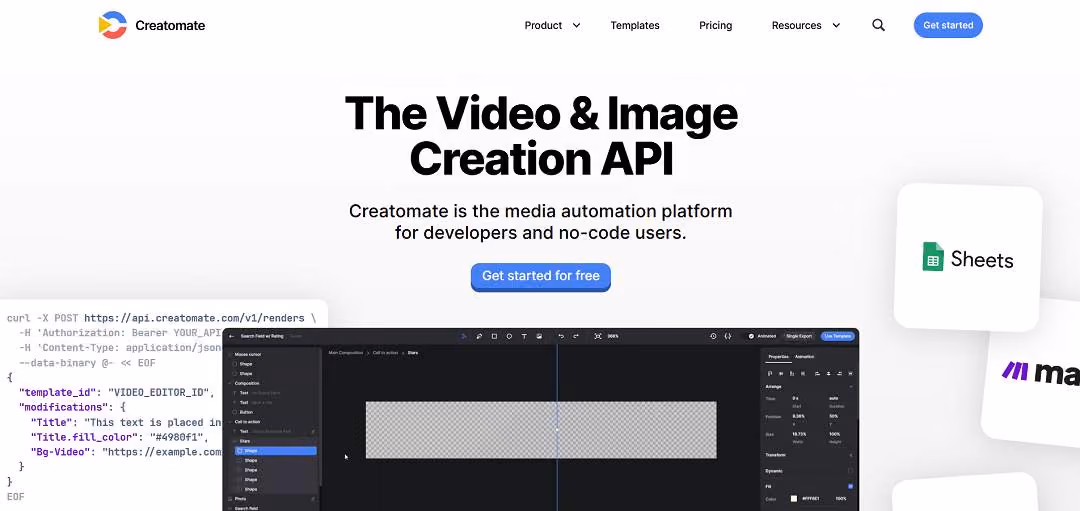Click "The Video & Image Creation API" heading
This screenshot has width=1080, height=511.
pyautogui.click(x=541, y=136)
